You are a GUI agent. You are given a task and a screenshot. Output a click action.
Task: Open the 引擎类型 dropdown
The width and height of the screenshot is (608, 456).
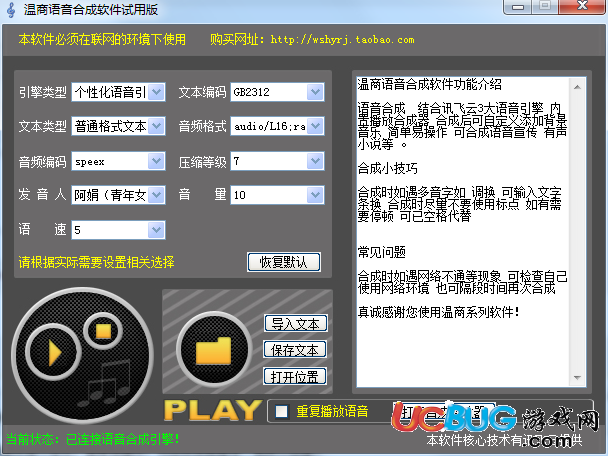pos(156,92)
